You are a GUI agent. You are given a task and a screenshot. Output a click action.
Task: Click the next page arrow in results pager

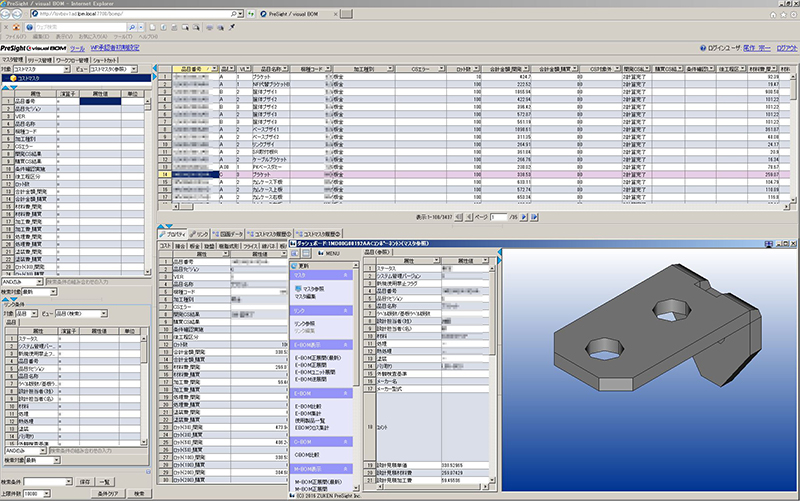pos(523,217)
